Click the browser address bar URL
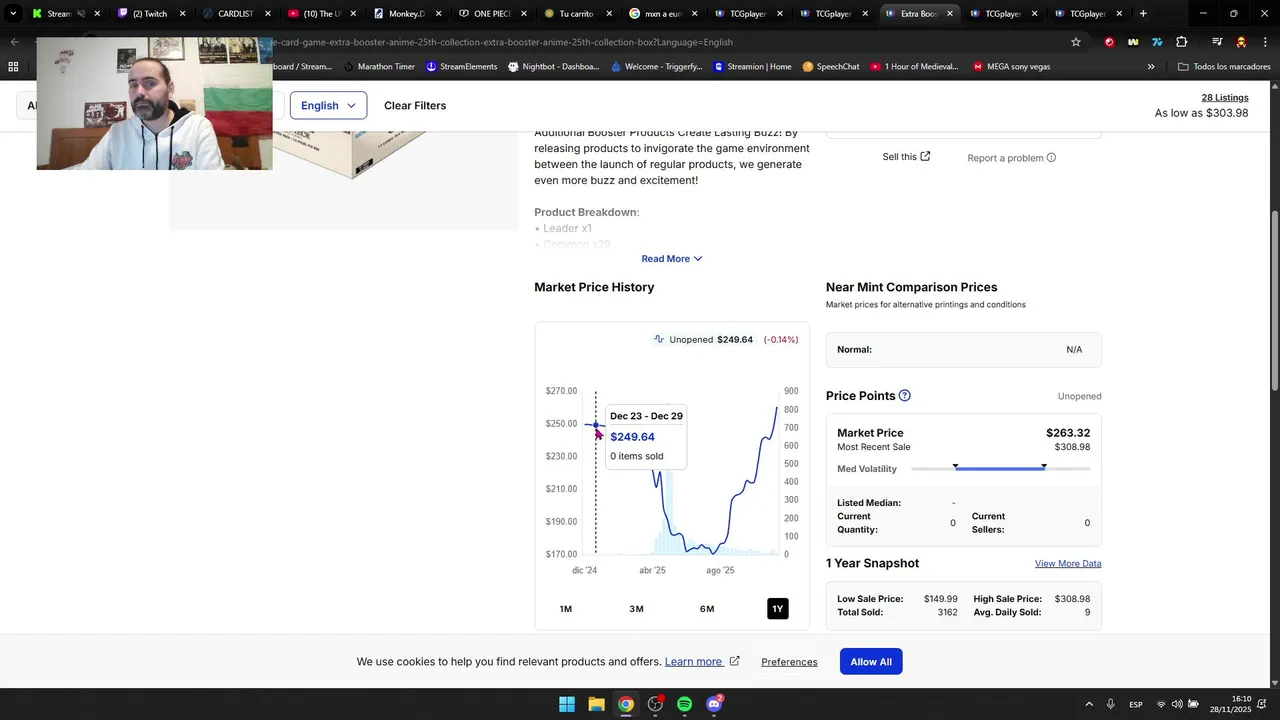The width and height of the screenshot is (1280, 720). (x=502, y=42)
